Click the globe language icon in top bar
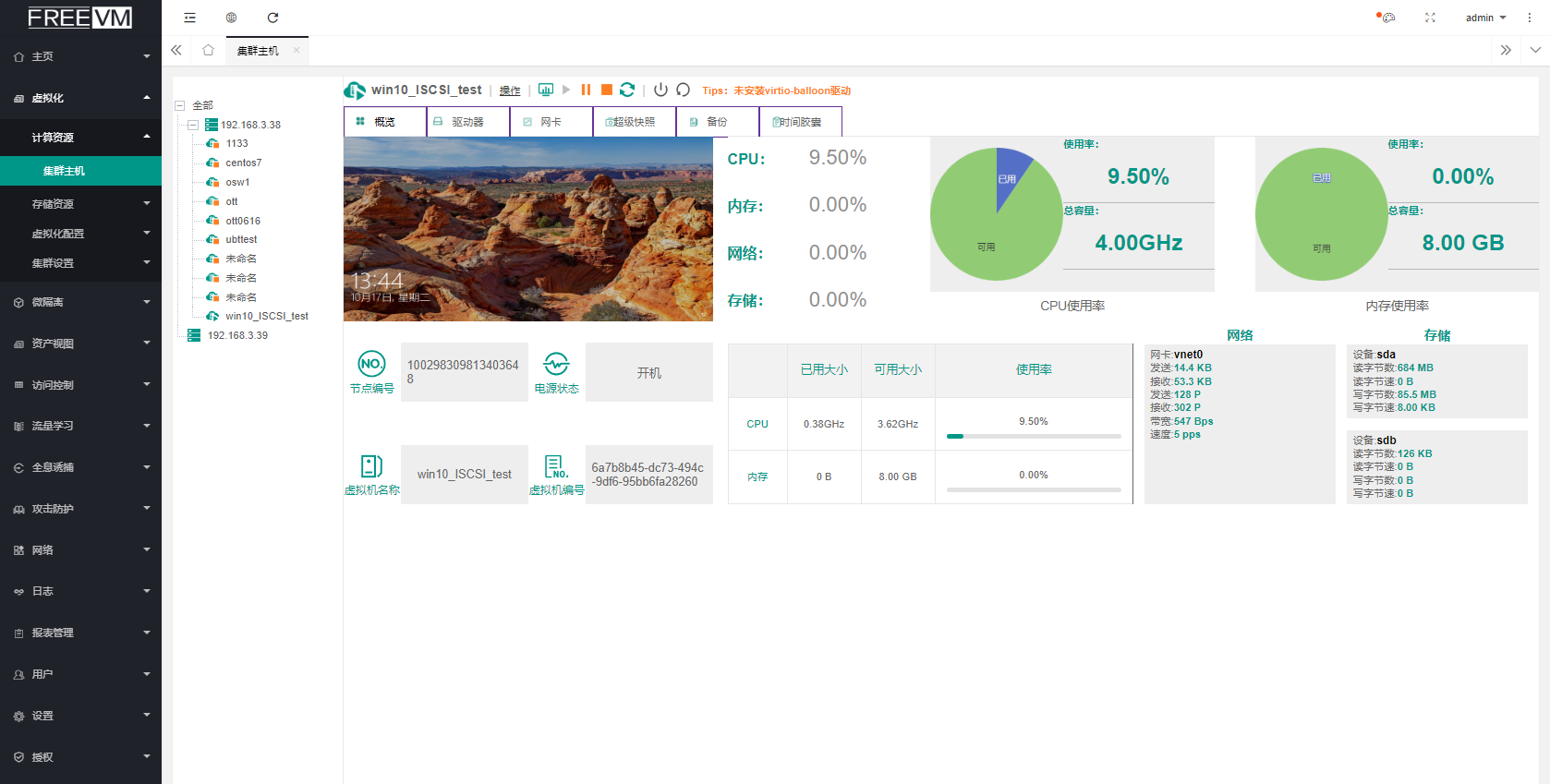1550x784 pixels. (x=231, y=18)
